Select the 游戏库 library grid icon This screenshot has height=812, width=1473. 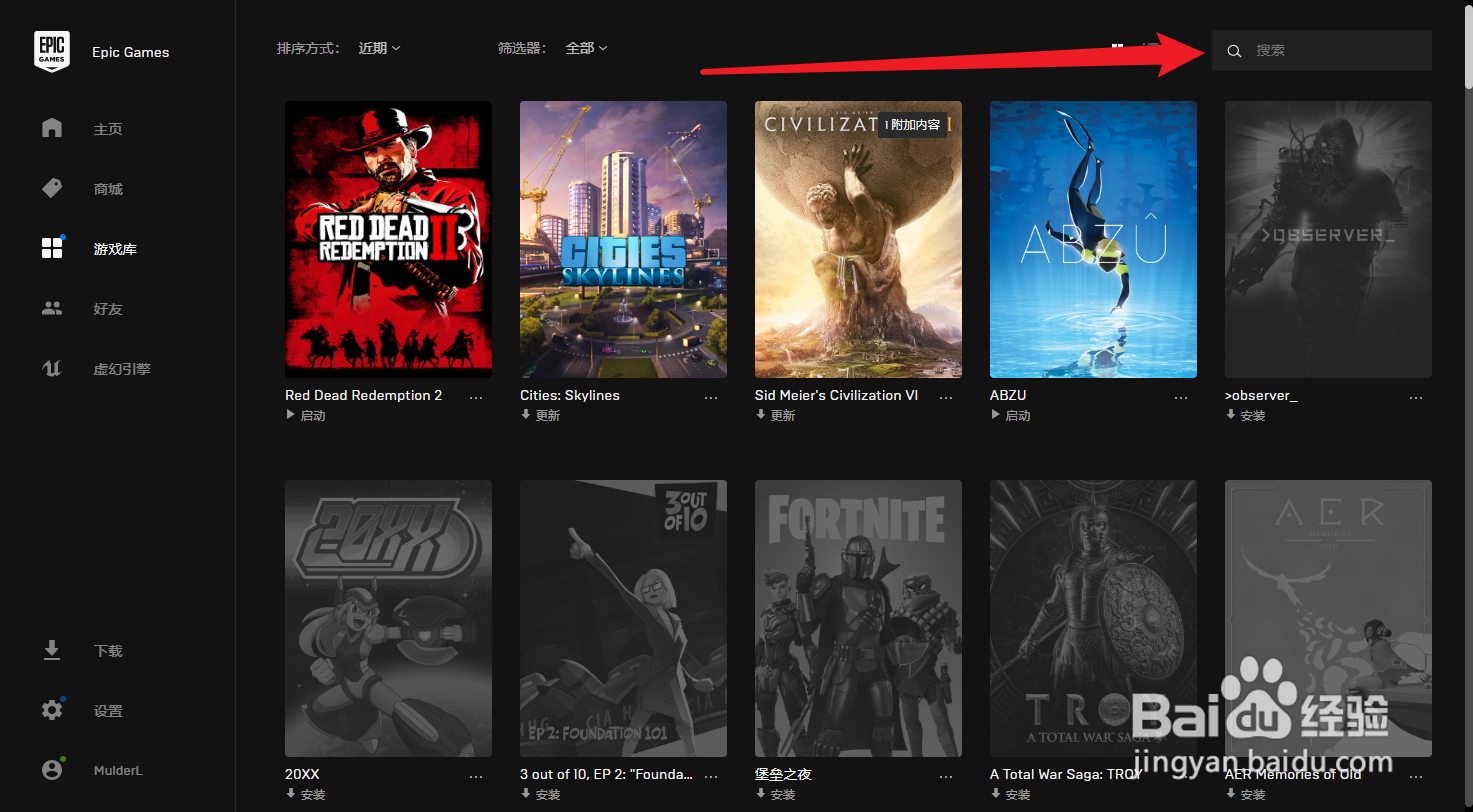(x=52, y=249)
